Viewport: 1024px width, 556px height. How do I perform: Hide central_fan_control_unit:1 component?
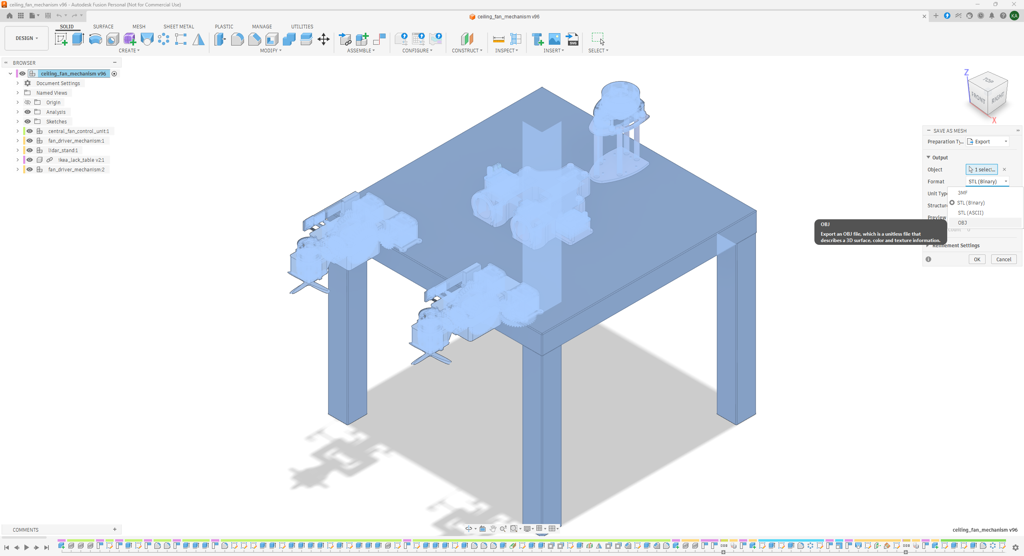(29, 131)
